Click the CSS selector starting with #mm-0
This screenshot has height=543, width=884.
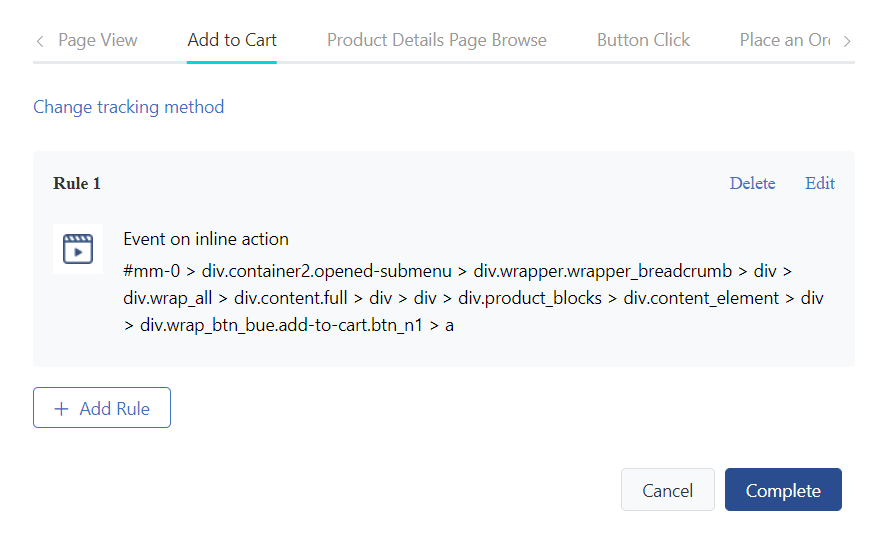coord(470,271)
